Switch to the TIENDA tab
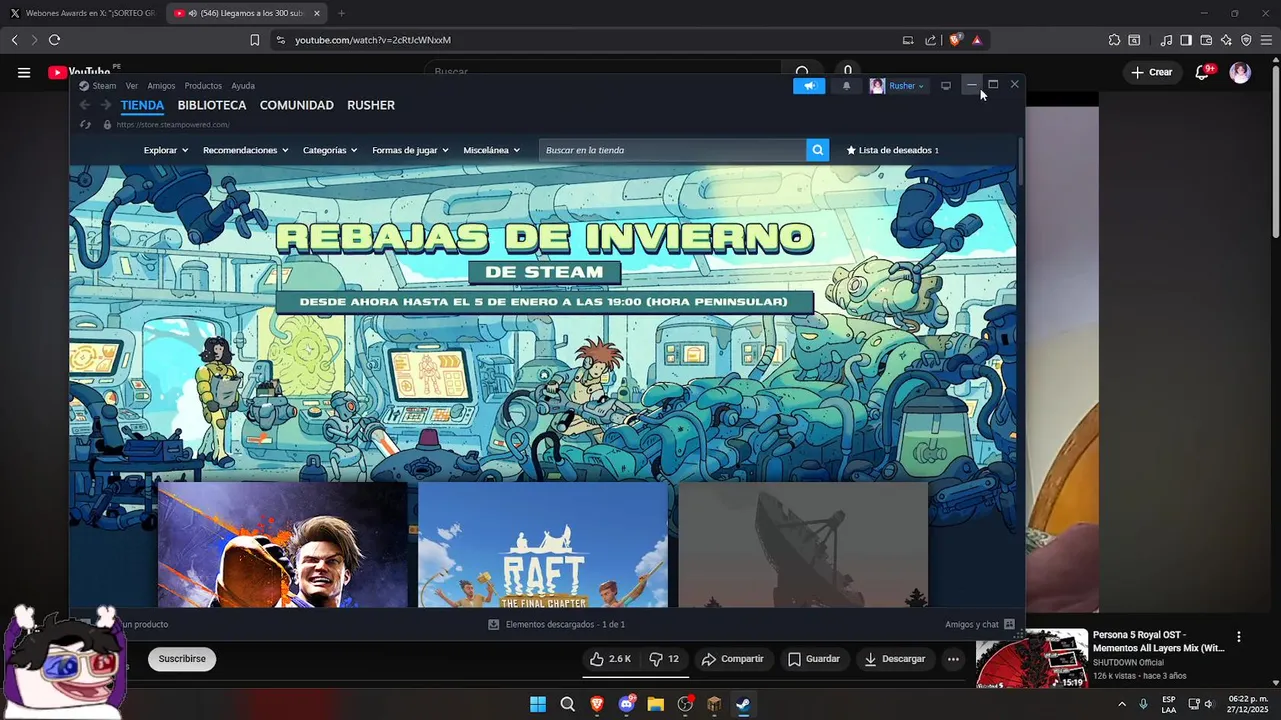1281x720 pixels. 142,105
